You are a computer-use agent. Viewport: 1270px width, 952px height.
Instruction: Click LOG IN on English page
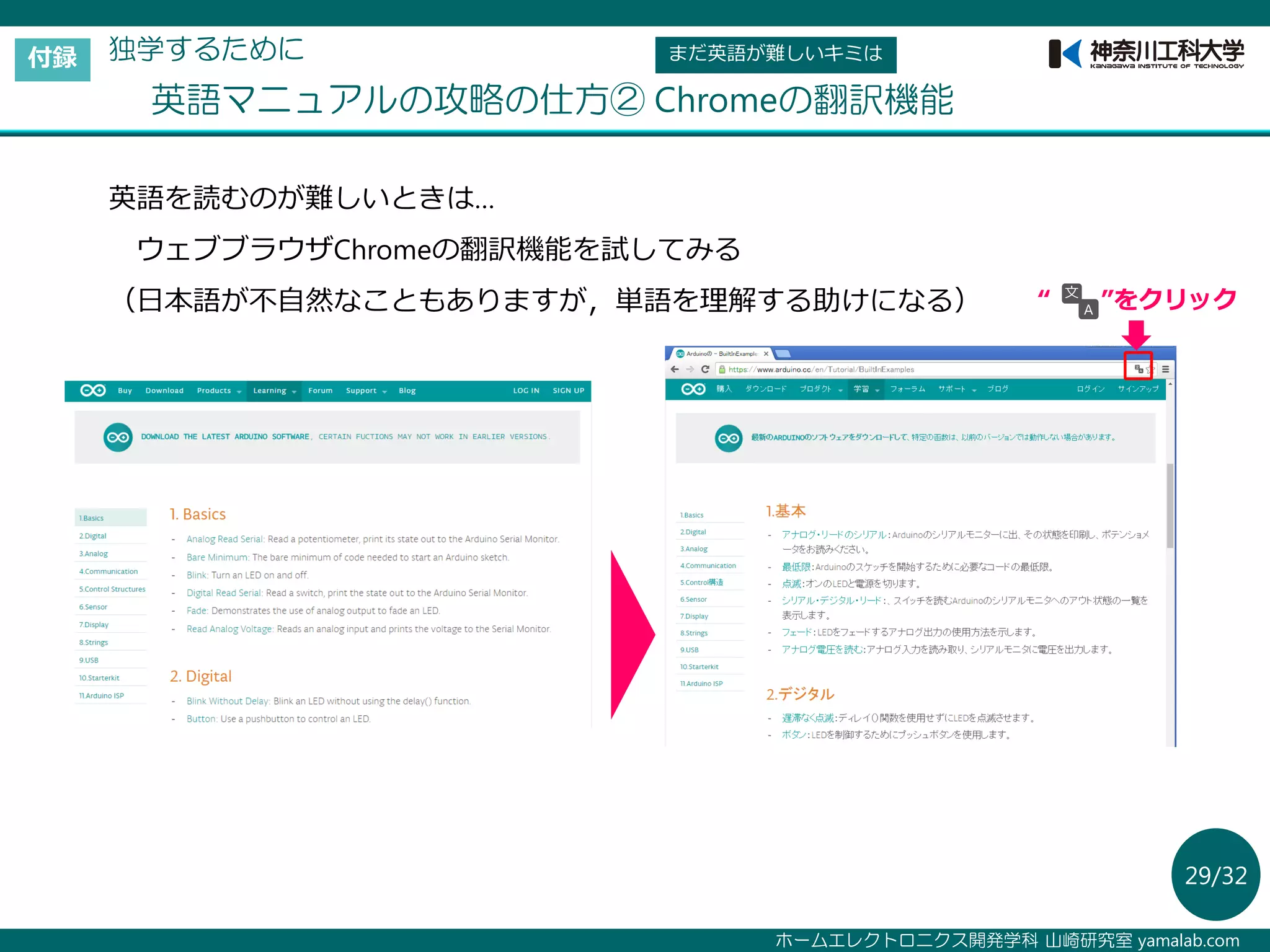click(526, 390)
